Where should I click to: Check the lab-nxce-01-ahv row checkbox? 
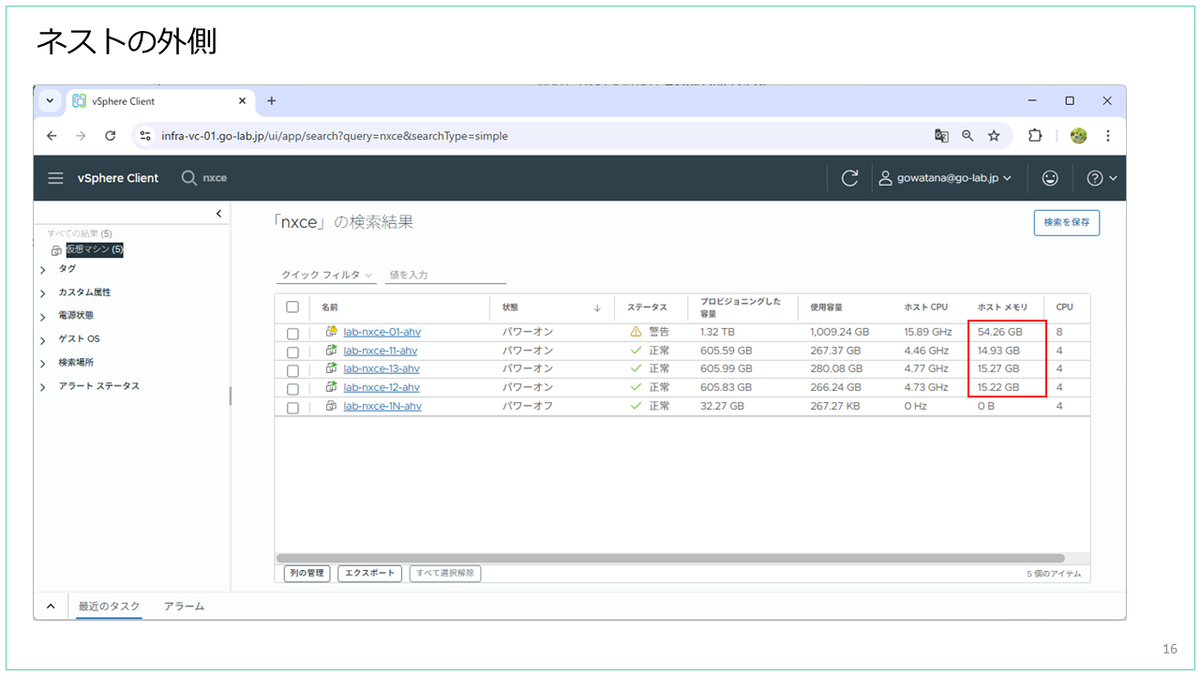[292, 332]
